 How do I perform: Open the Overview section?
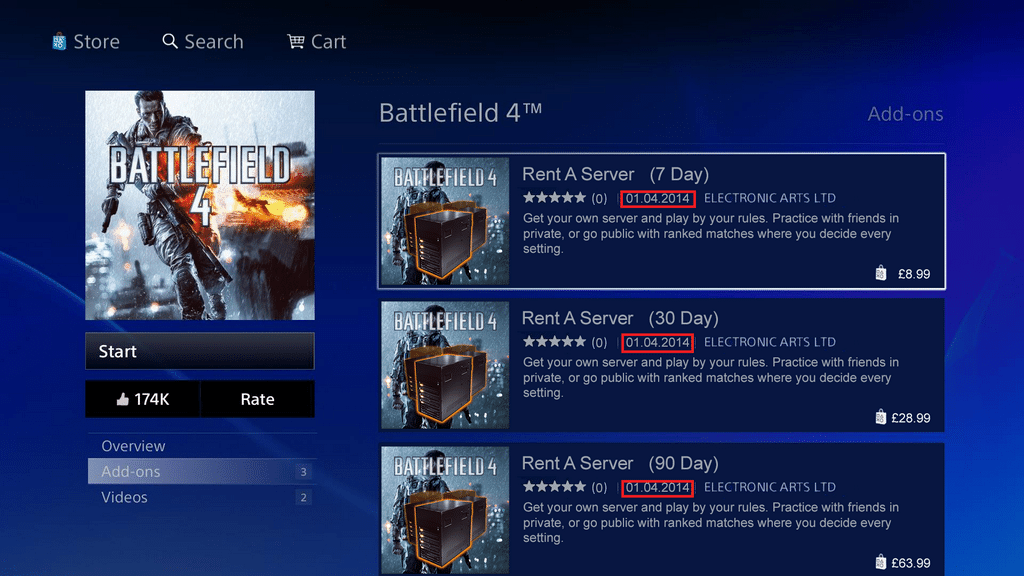tap(134, 446)
